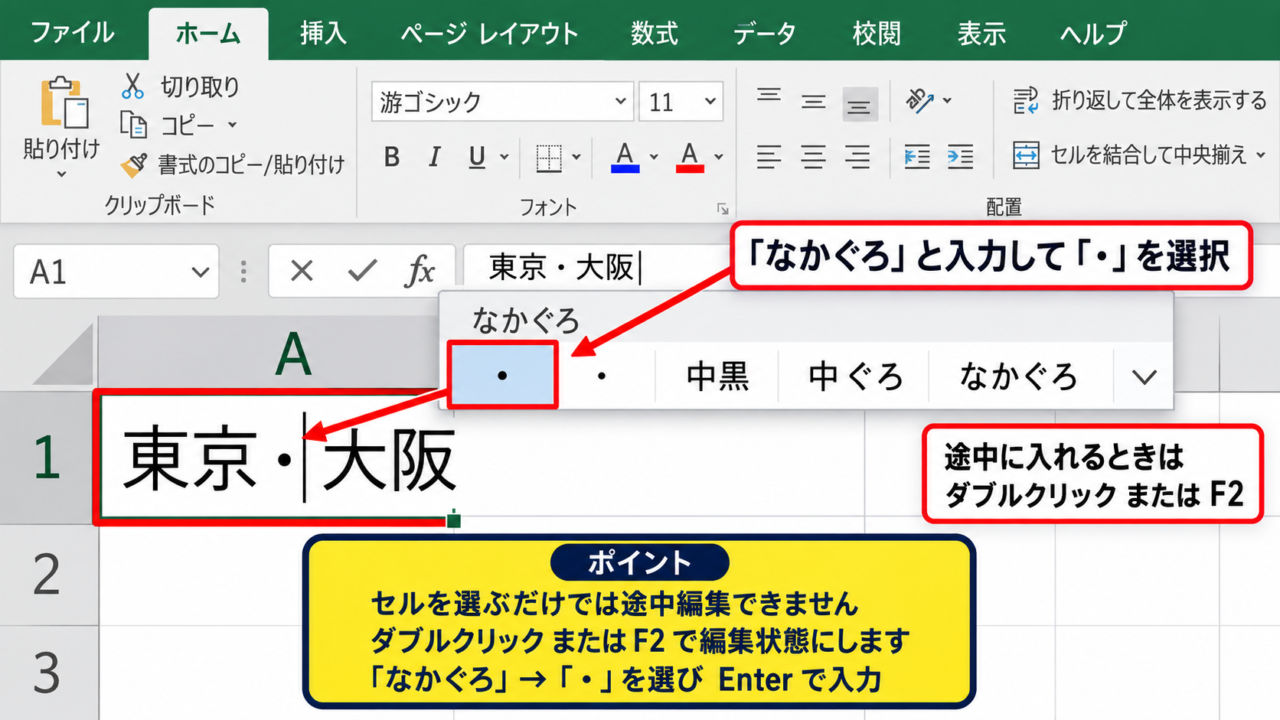Confirm the entry with the checkmark icon
The width and height of the screenshot is (1280, 720).
coord(361,270)
